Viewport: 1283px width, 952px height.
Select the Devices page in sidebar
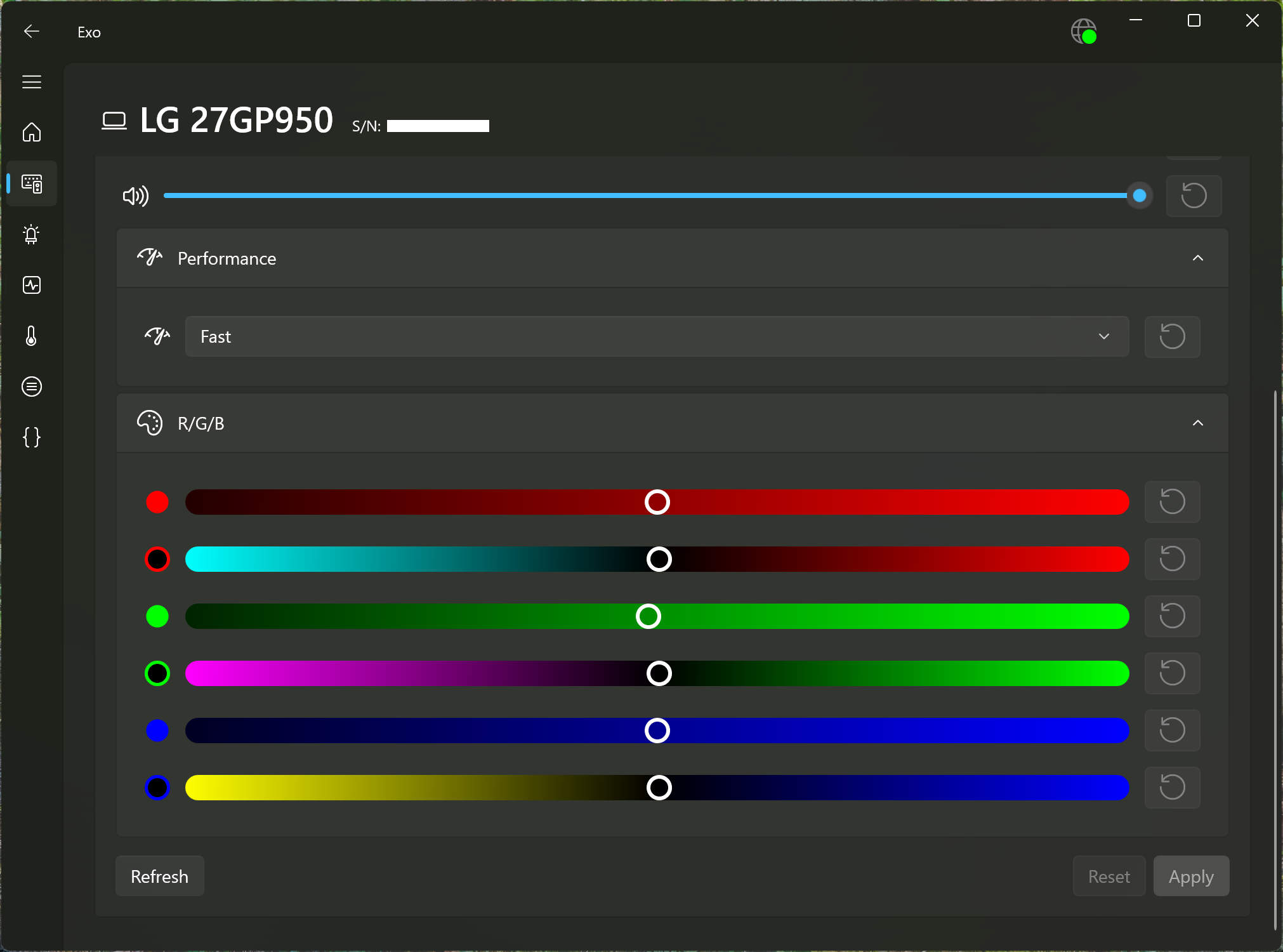pos(32,183)
